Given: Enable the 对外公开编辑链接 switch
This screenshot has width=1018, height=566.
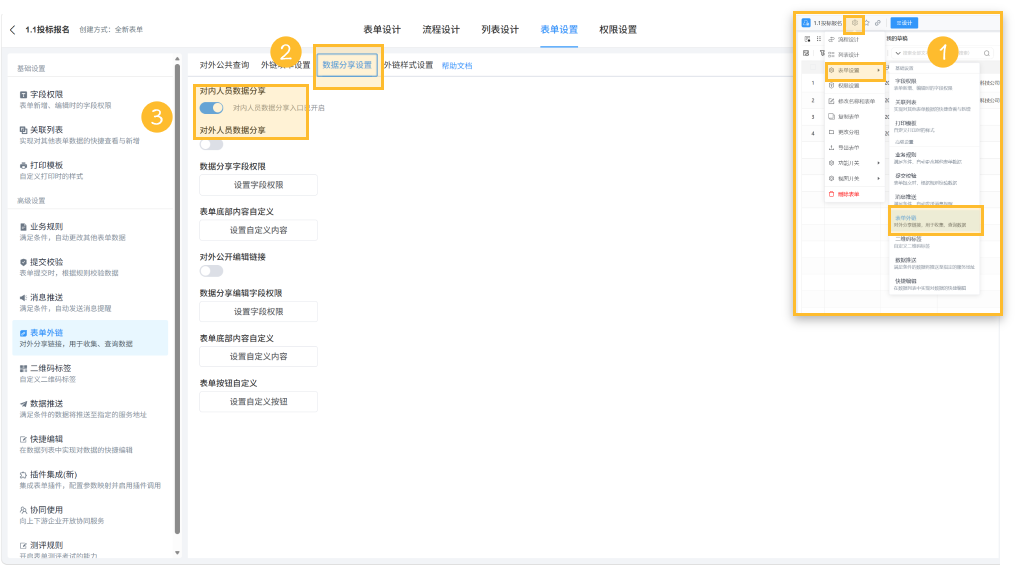Looking at the screenshot, I should [x=212, y=271].
